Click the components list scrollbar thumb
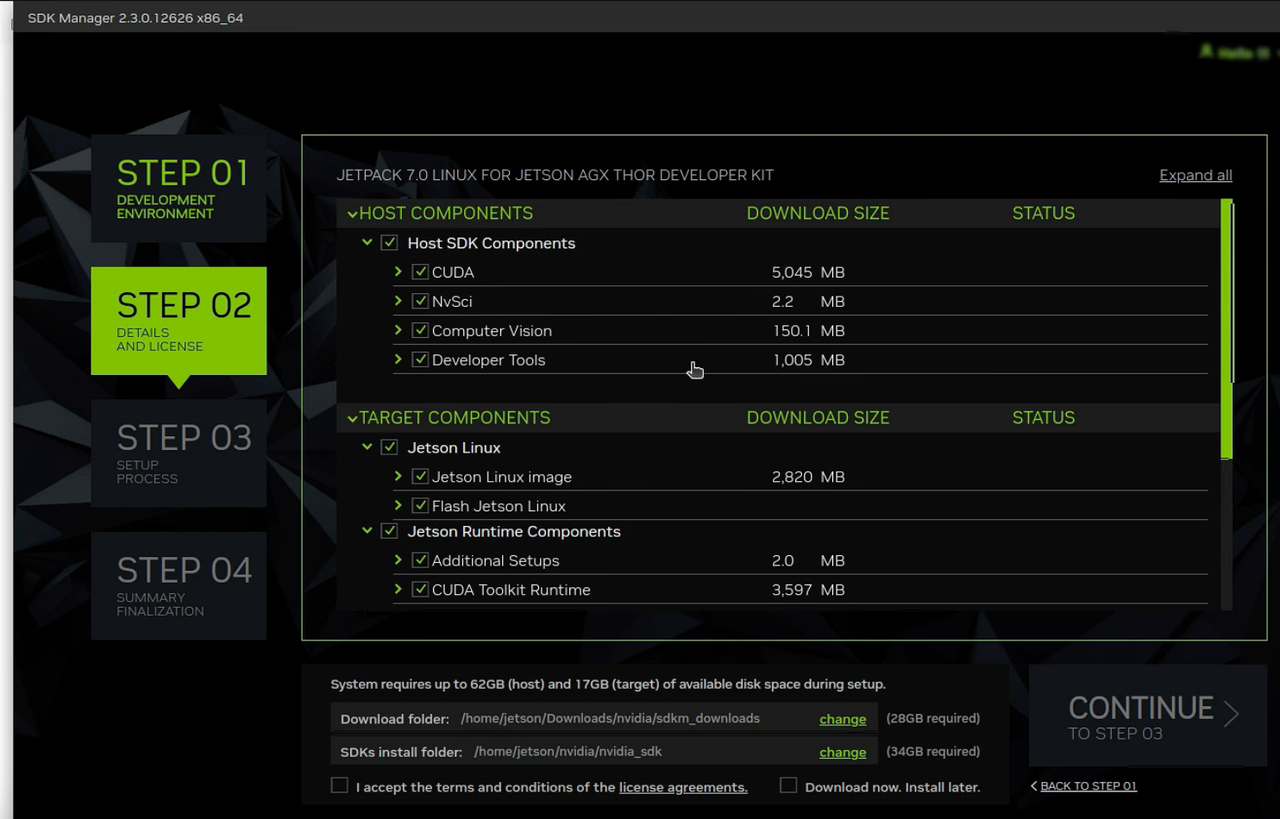This screenshot has height=819, width=1280. 1227,329
